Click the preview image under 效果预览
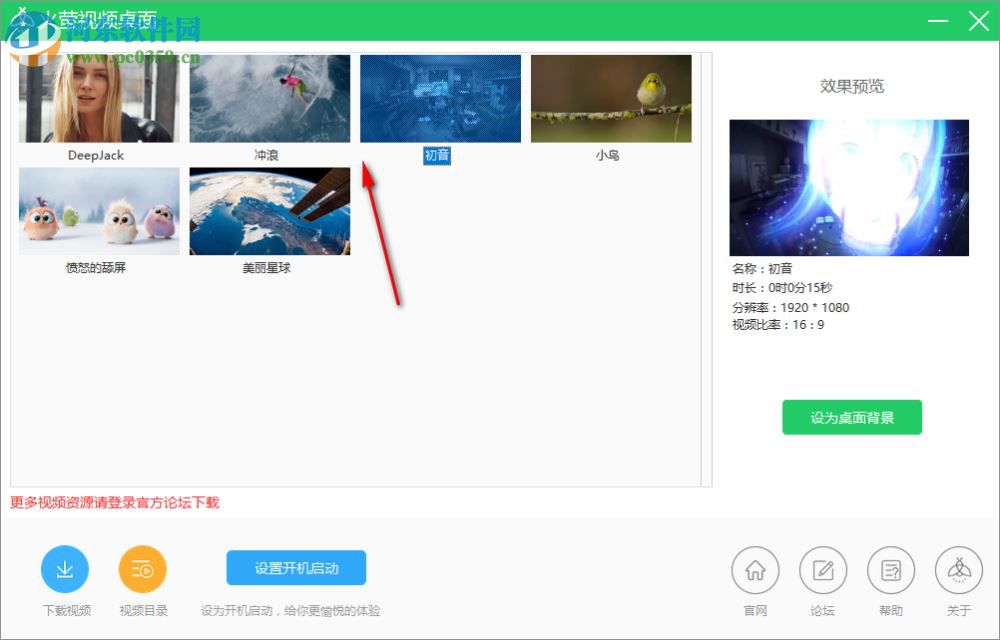The height and width of the screenshot is (640, 1000). [849, 187]
